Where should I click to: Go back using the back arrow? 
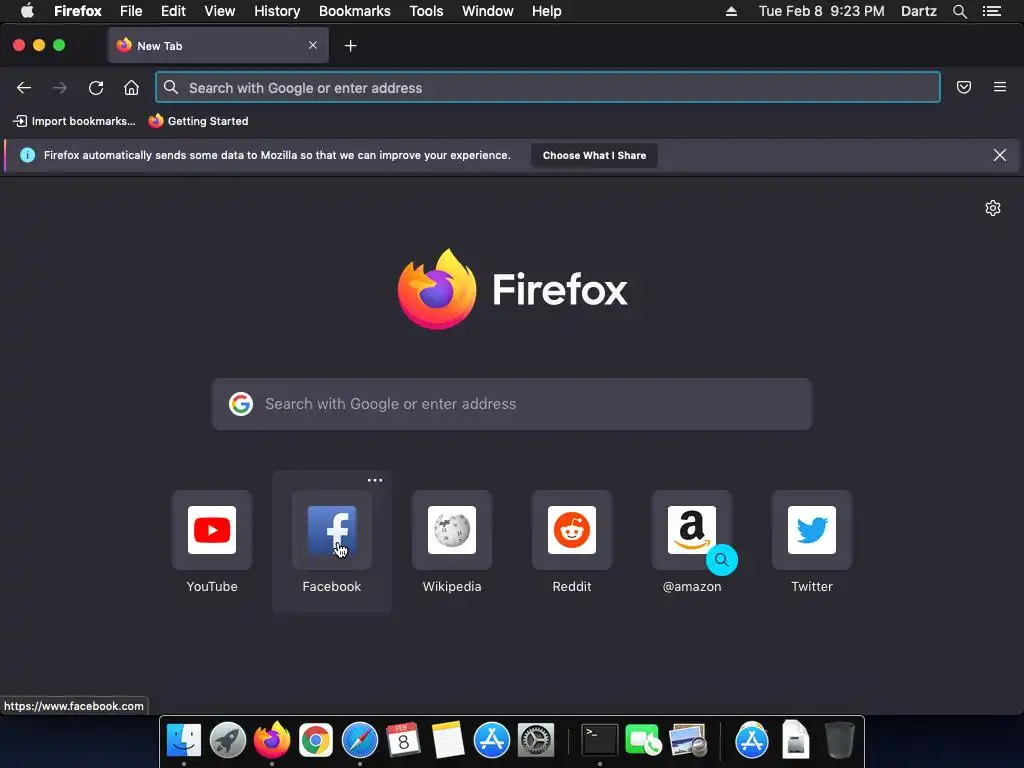click(x=24, y=88)
